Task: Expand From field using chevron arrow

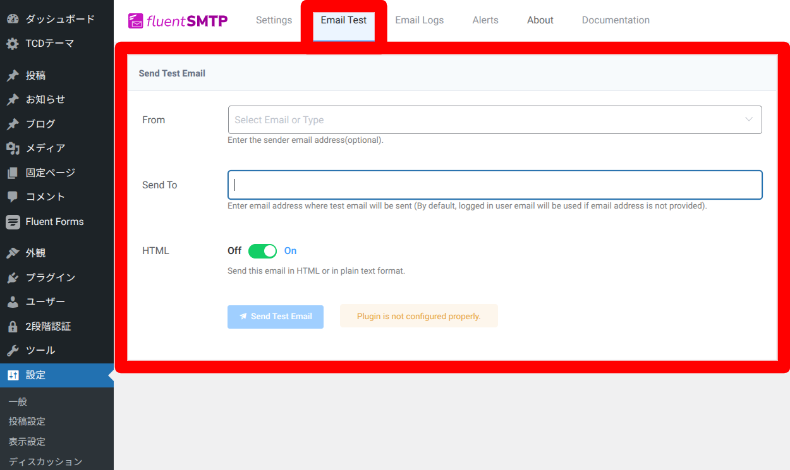Action: (749, 120)
